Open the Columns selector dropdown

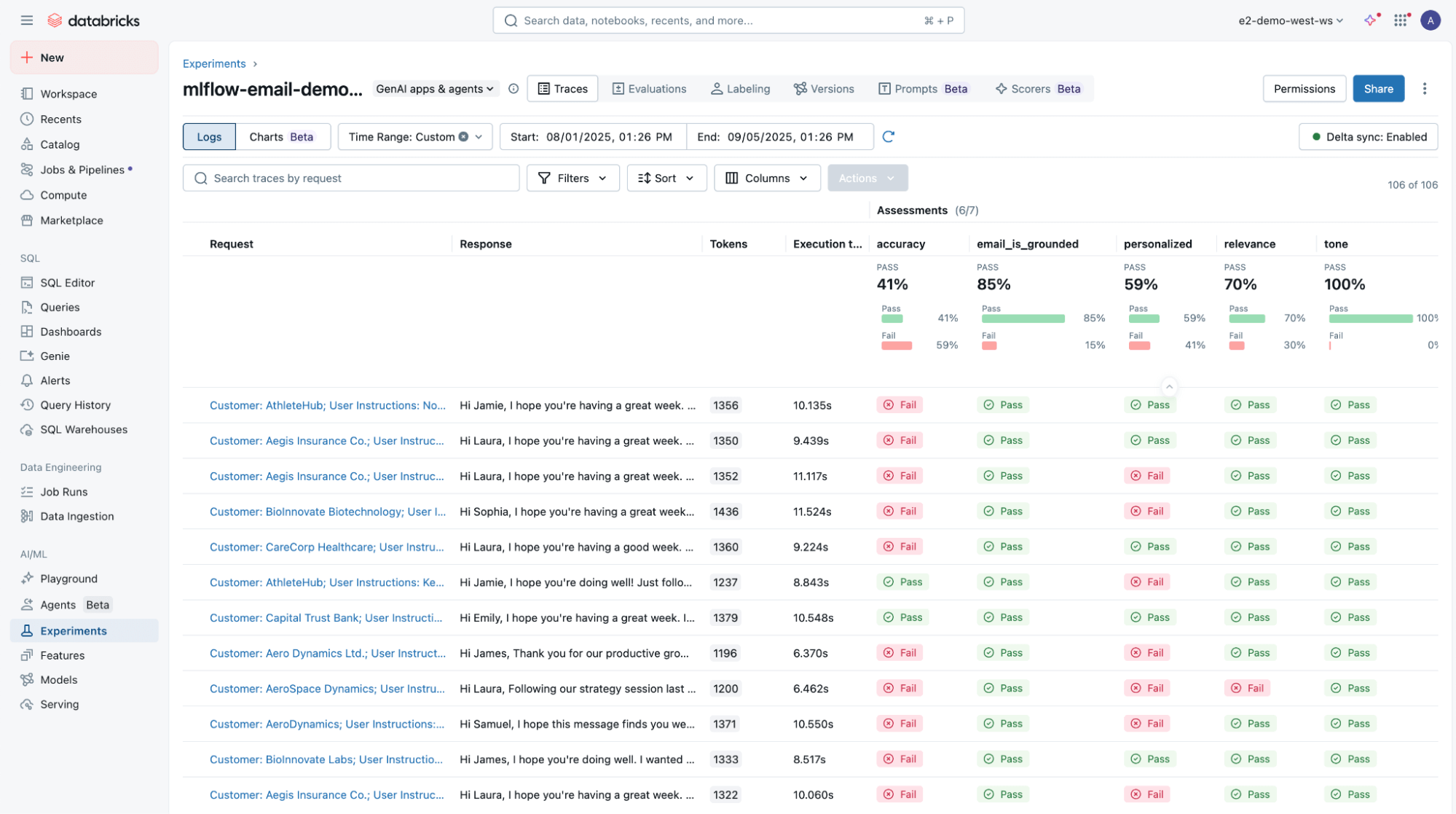pos(767,178)
